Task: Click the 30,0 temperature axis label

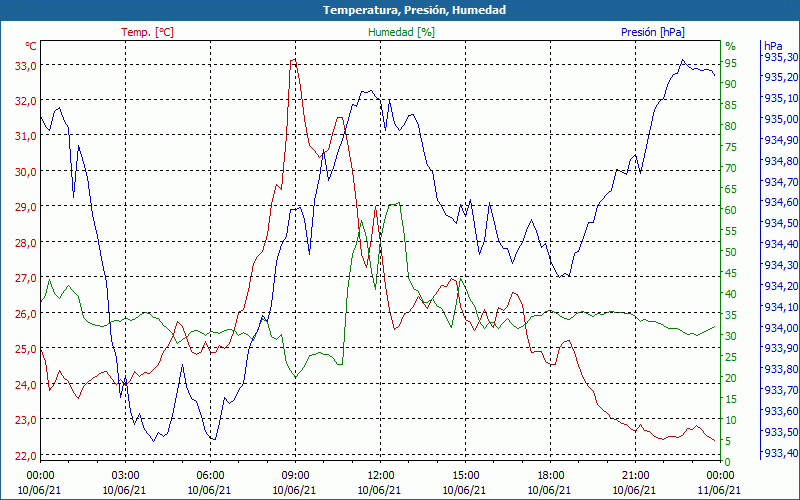Action: coord(25,172)
